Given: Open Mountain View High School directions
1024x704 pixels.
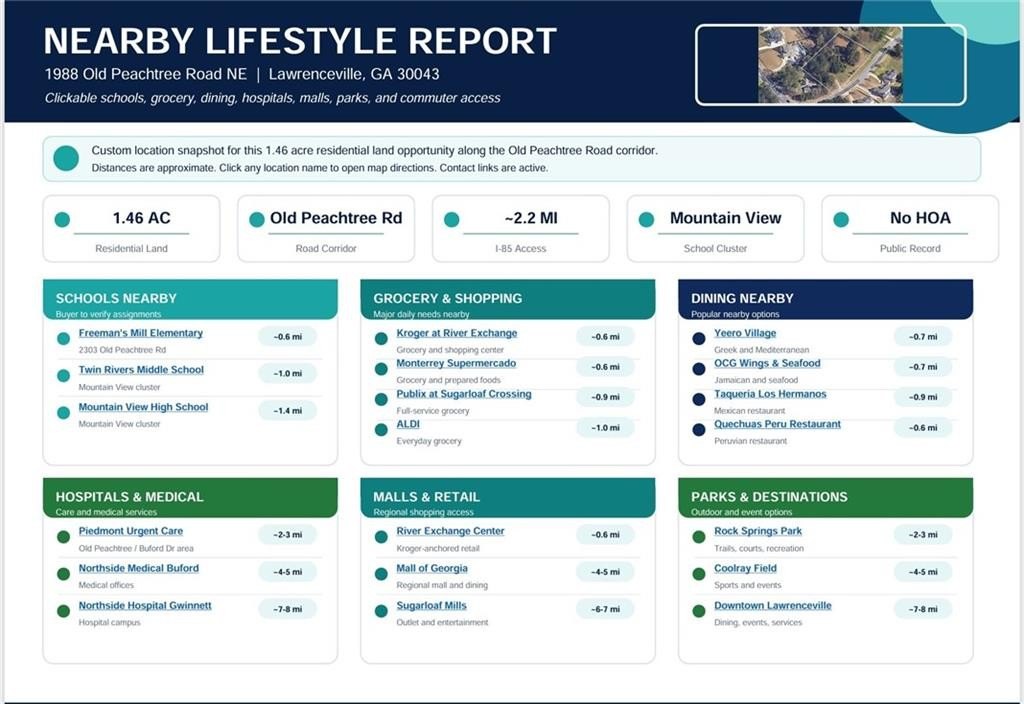Looking at the screenshot, I should coord(143,407).
